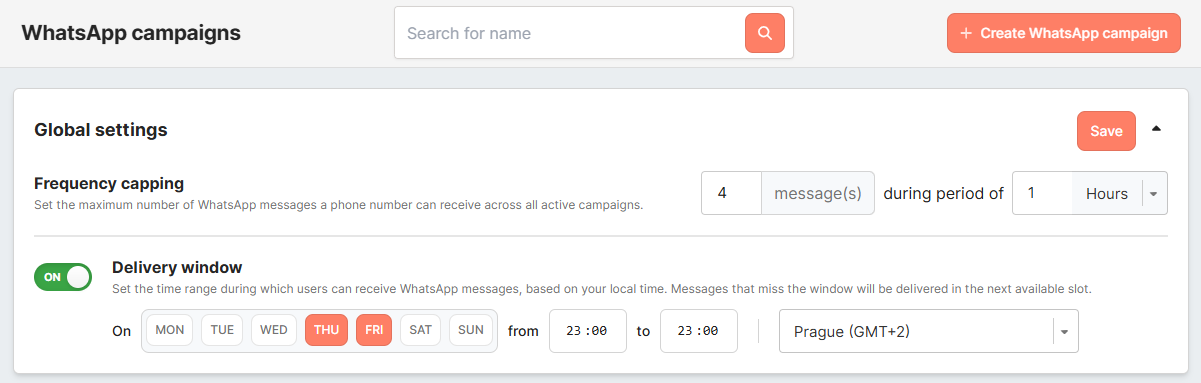1201x383 pixels.
Task: Turn off the Delivery window switch
Action: coord(63,277)
